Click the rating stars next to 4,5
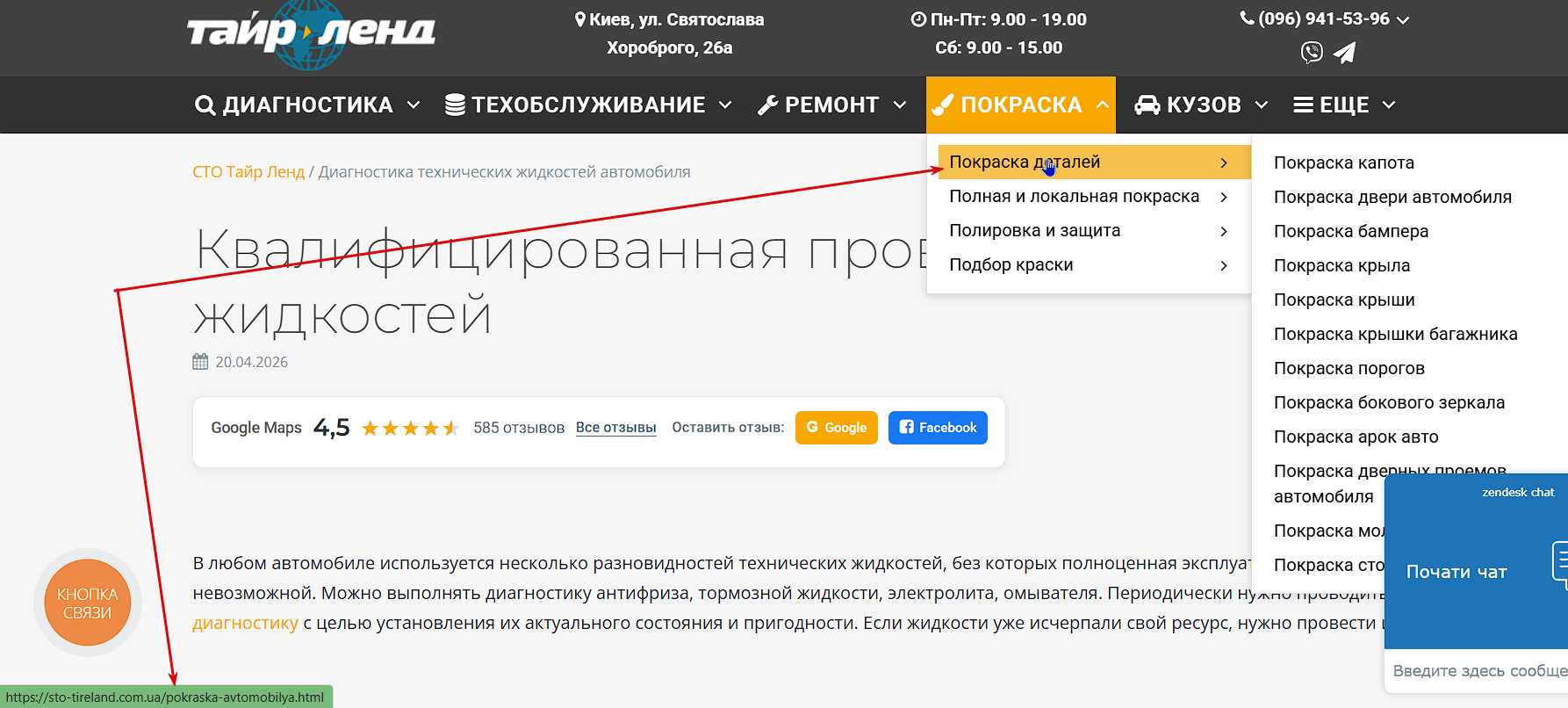This screenshot has height=708, width=1568. click(x=410, y=428)
